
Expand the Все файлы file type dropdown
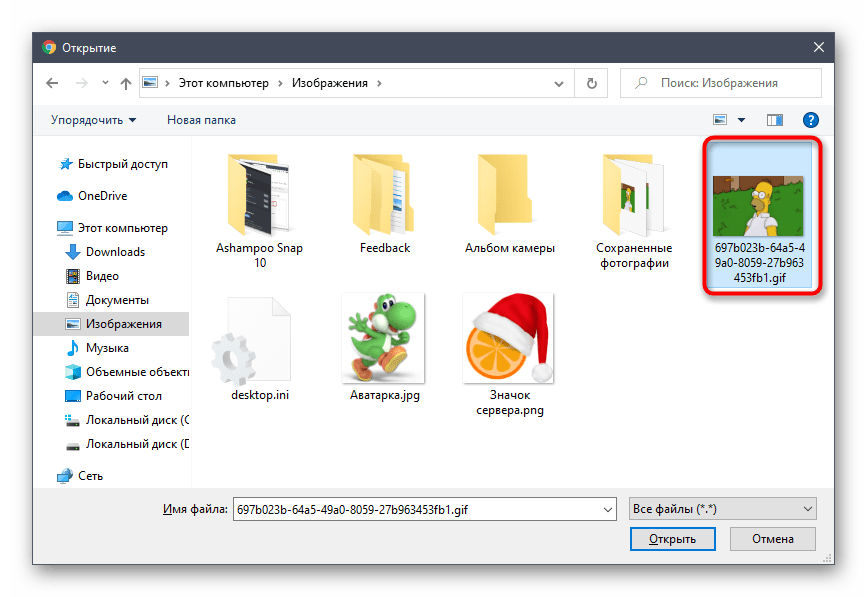[722, 509]
